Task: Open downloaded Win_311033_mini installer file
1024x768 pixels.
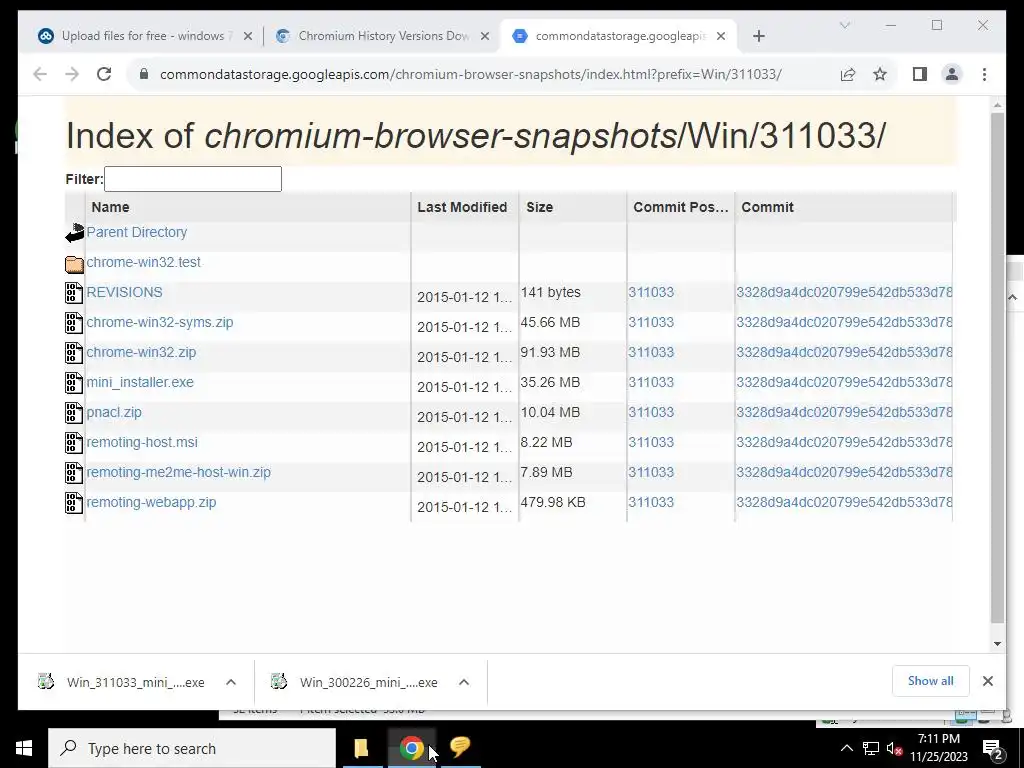Action: [x=121, y=682]
